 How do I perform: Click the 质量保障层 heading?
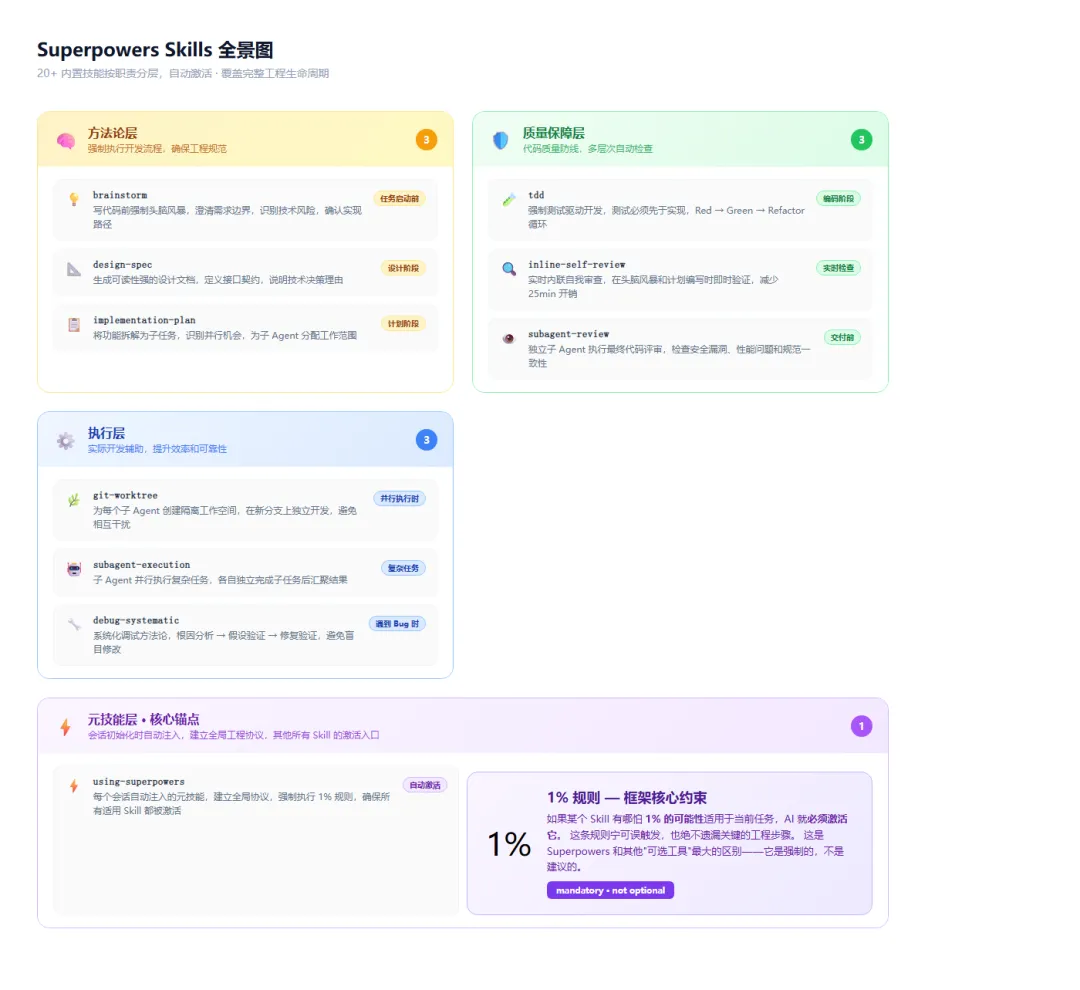[553, 133]
